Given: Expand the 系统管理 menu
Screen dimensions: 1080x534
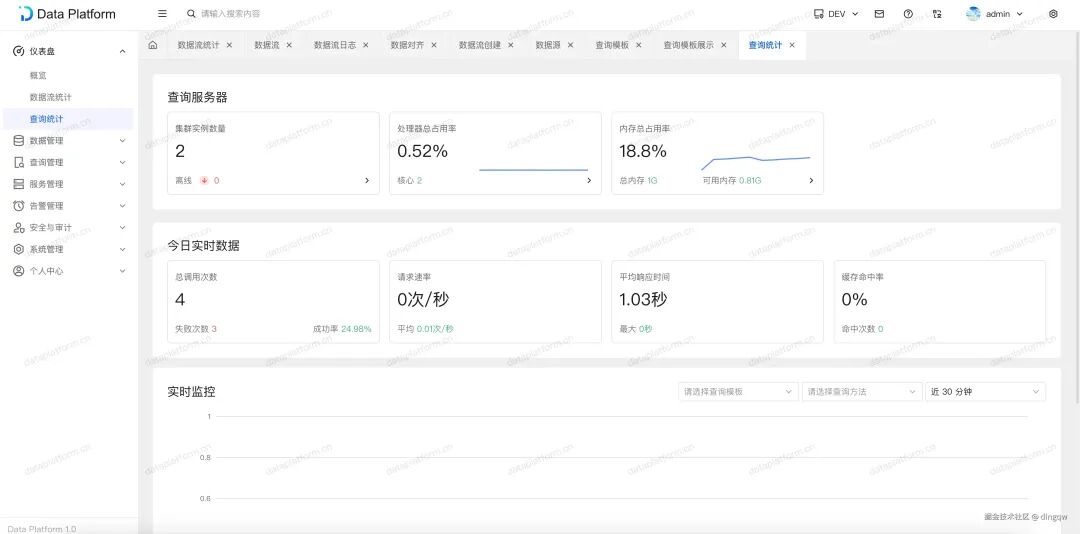Looking at the screenshot, I should [x=69, y=249].
